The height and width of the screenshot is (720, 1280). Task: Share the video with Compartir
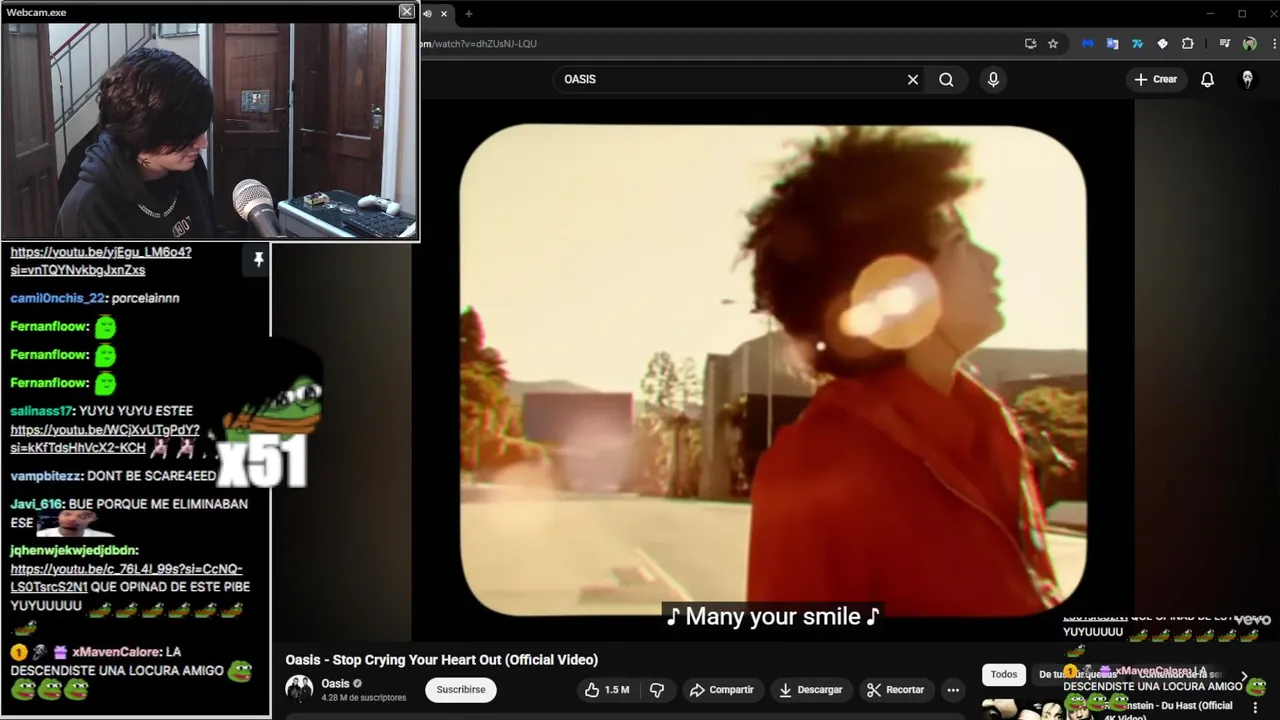click(x=721, y=690)
